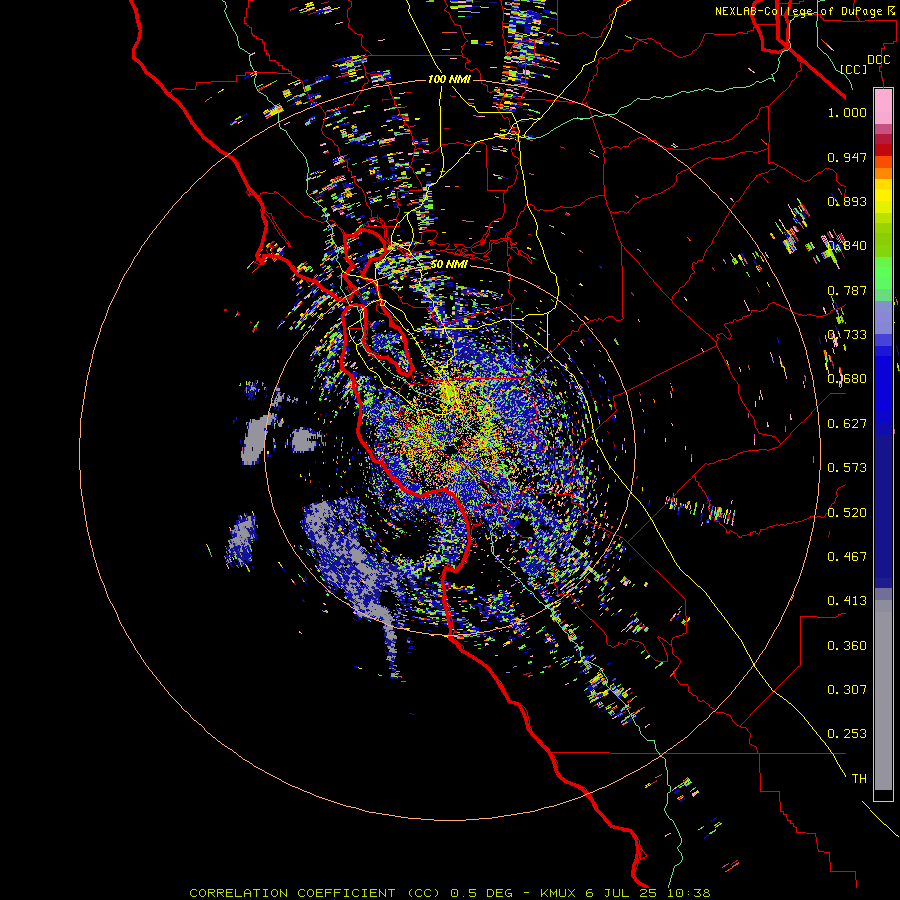
Task: Click the TH label at the scale bottom
Action: 859,779
